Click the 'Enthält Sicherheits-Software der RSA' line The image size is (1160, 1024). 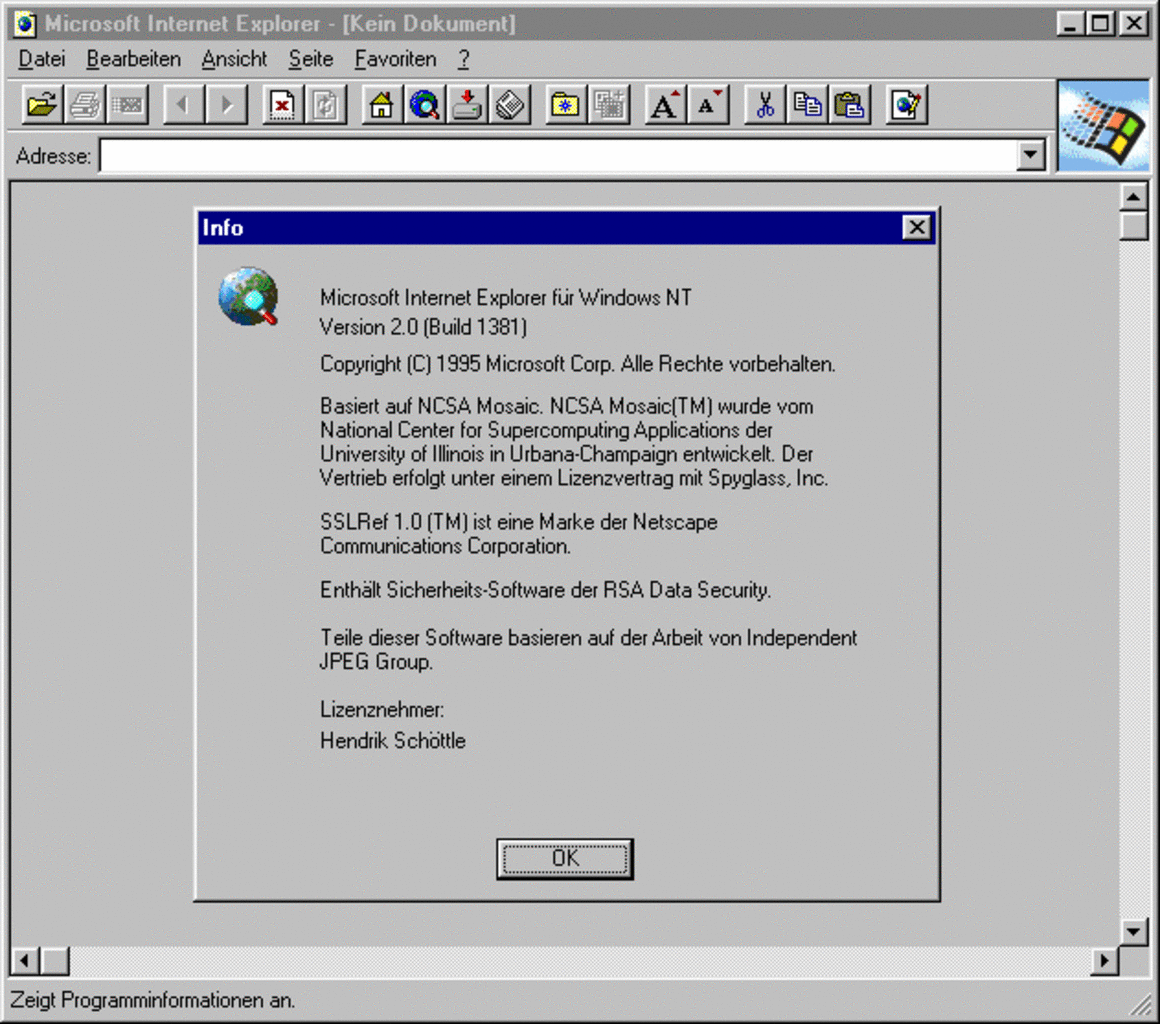pos(545,590)
